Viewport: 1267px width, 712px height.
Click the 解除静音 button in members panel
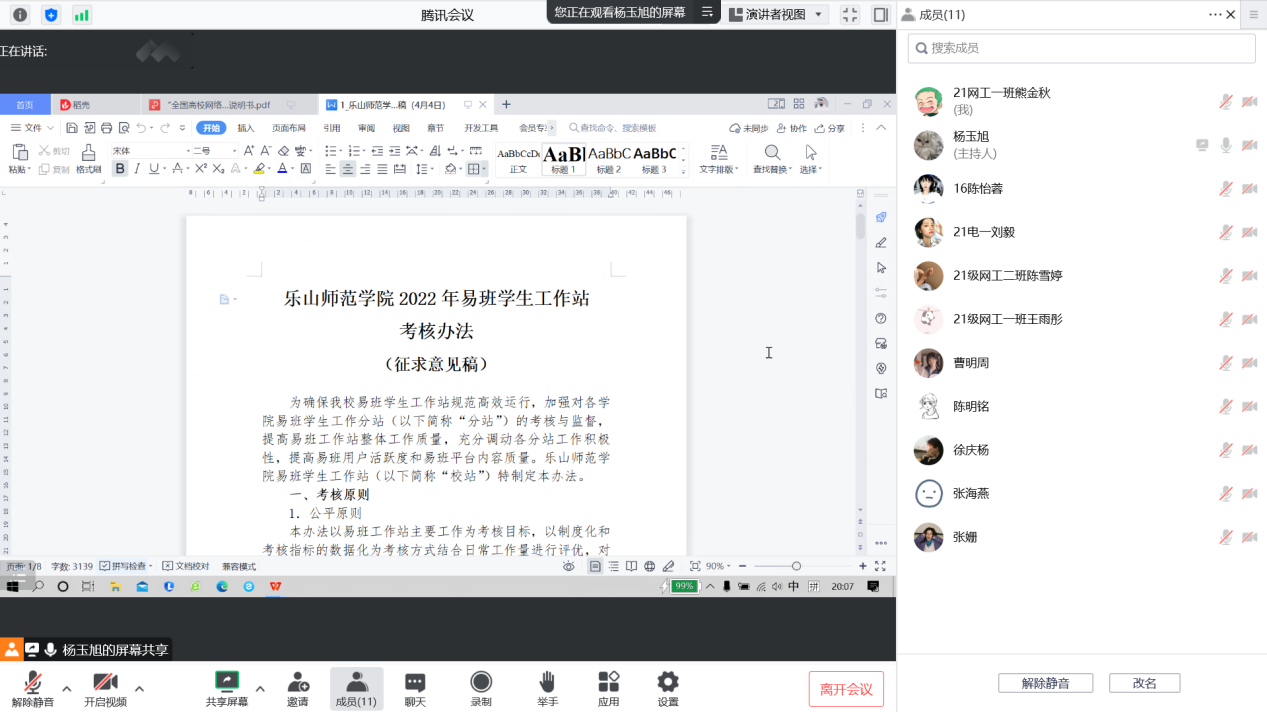pyautogui.click(x=1045, y=683)
